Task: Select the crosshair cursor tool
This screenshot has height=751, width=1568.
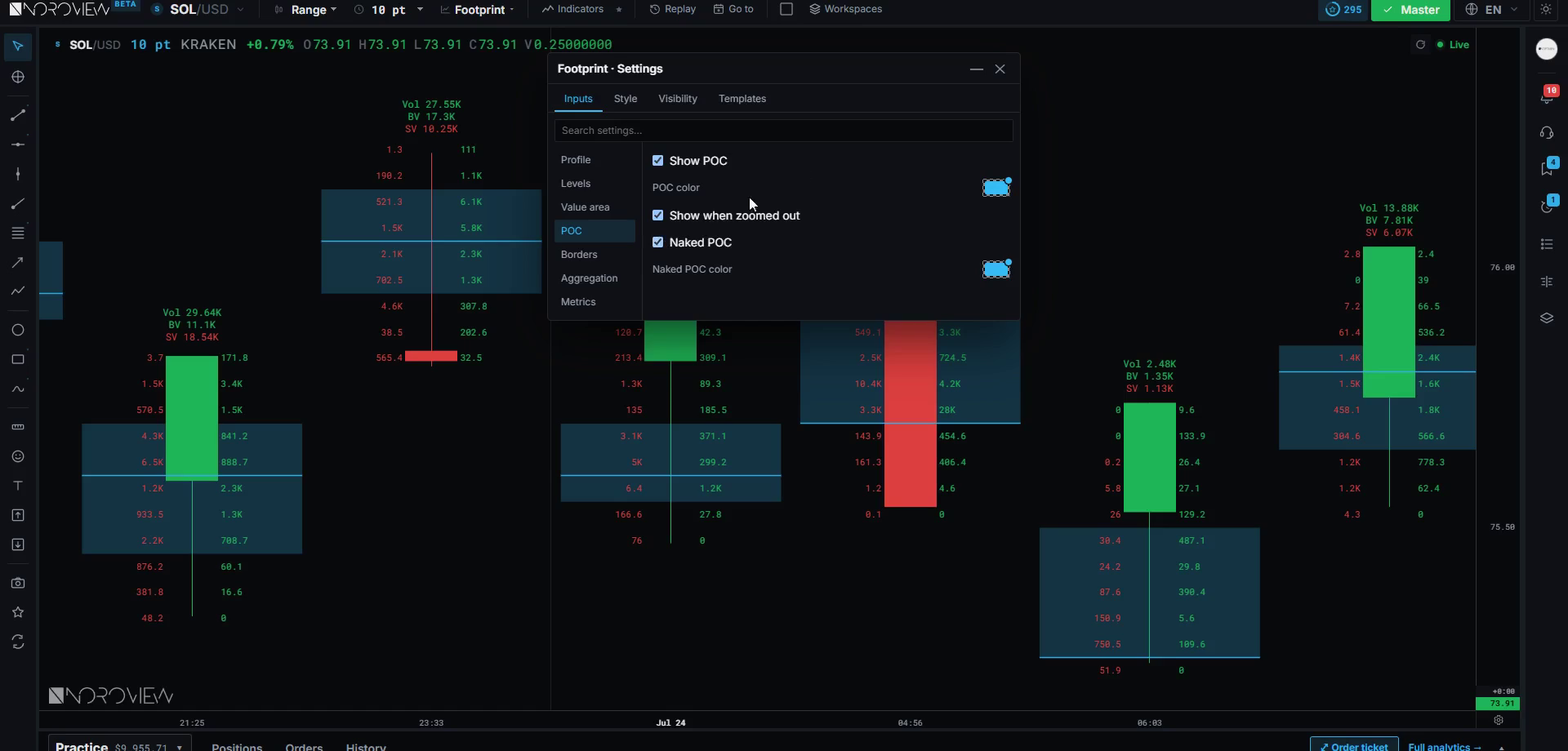Action: click(17, 77)
